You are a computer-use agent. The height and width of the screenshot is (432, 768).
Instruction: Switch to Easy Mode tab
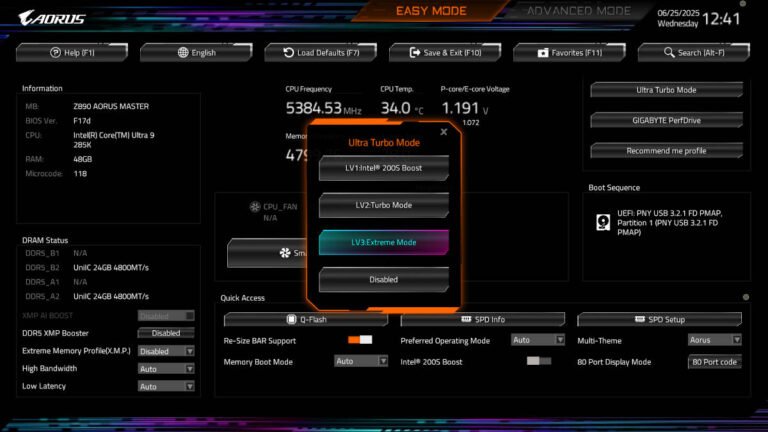pos(431,11)
